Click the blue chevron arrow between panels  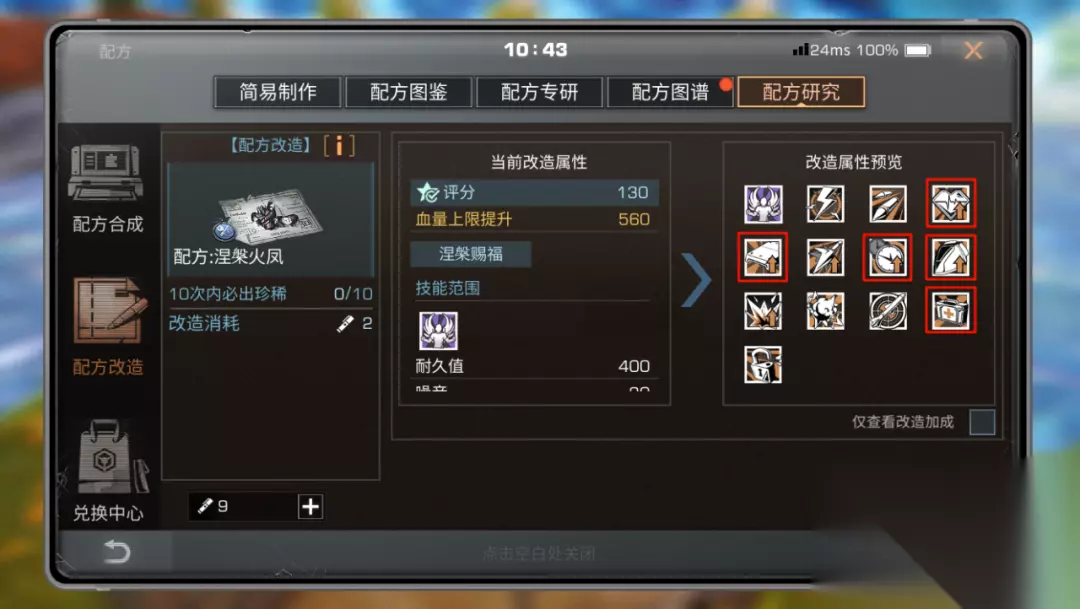pyautogui.click(x=696, y=279)
